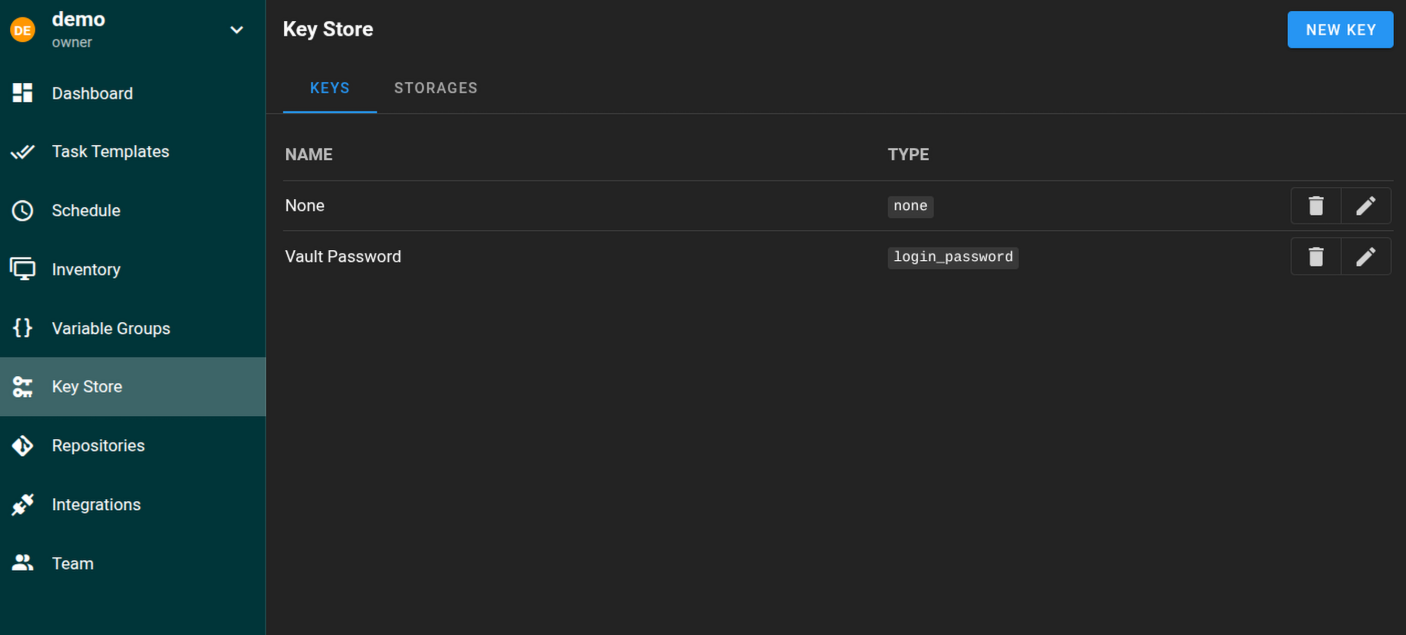Click the login_password type label
The image size is (1406, 635).
(x=953, y=257)
